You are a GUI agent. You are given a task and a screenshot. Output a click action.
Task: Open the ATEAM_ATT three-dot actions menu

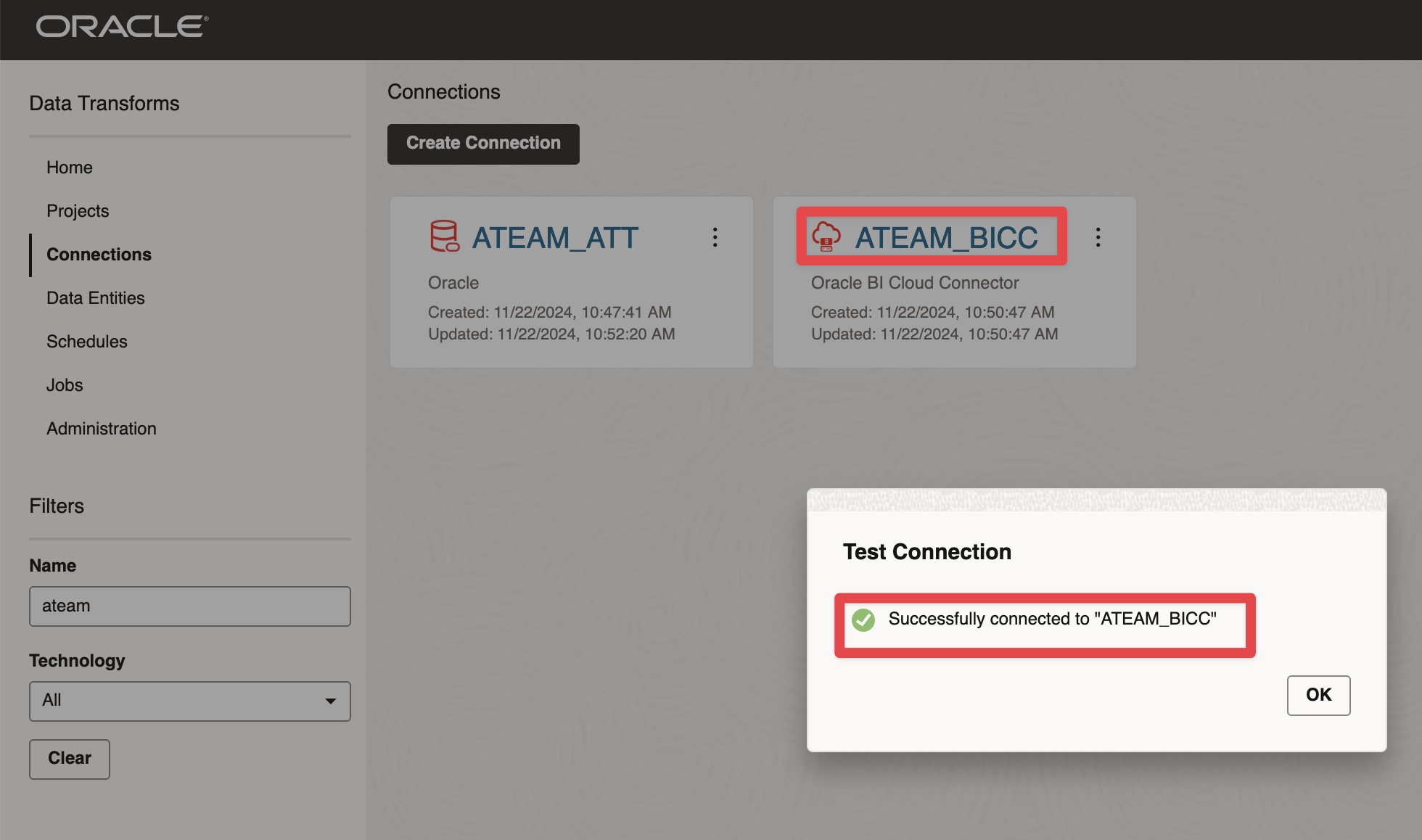coord(715,237)
